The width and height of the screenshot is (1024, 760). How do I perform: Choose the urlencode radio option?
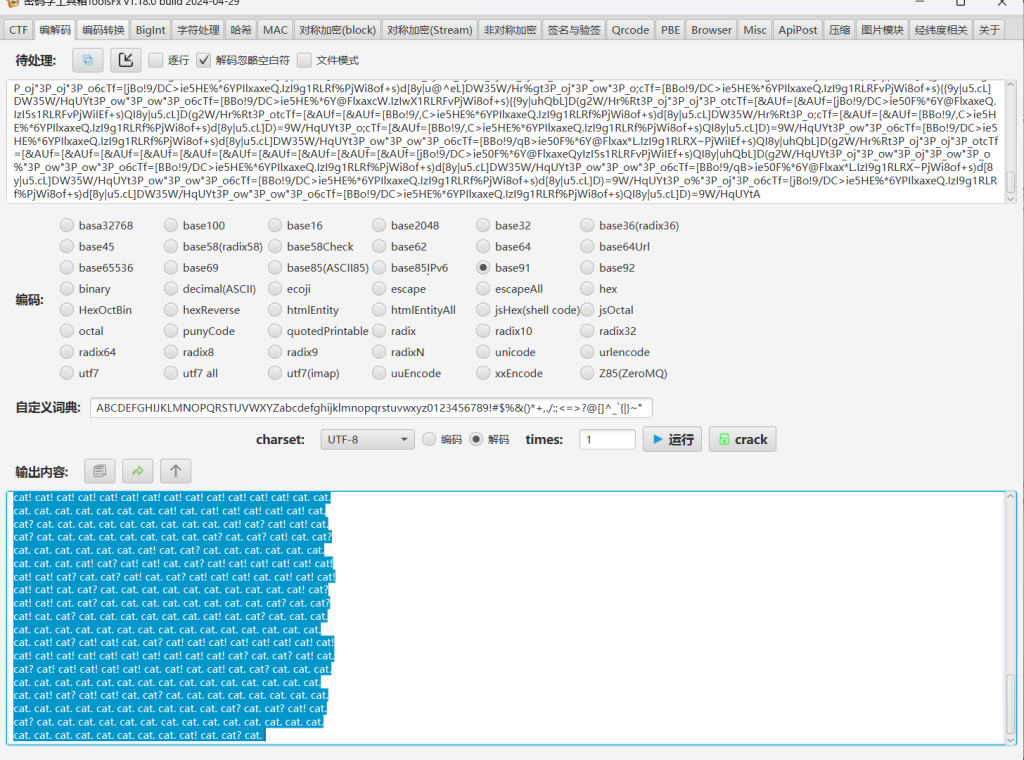588,352
